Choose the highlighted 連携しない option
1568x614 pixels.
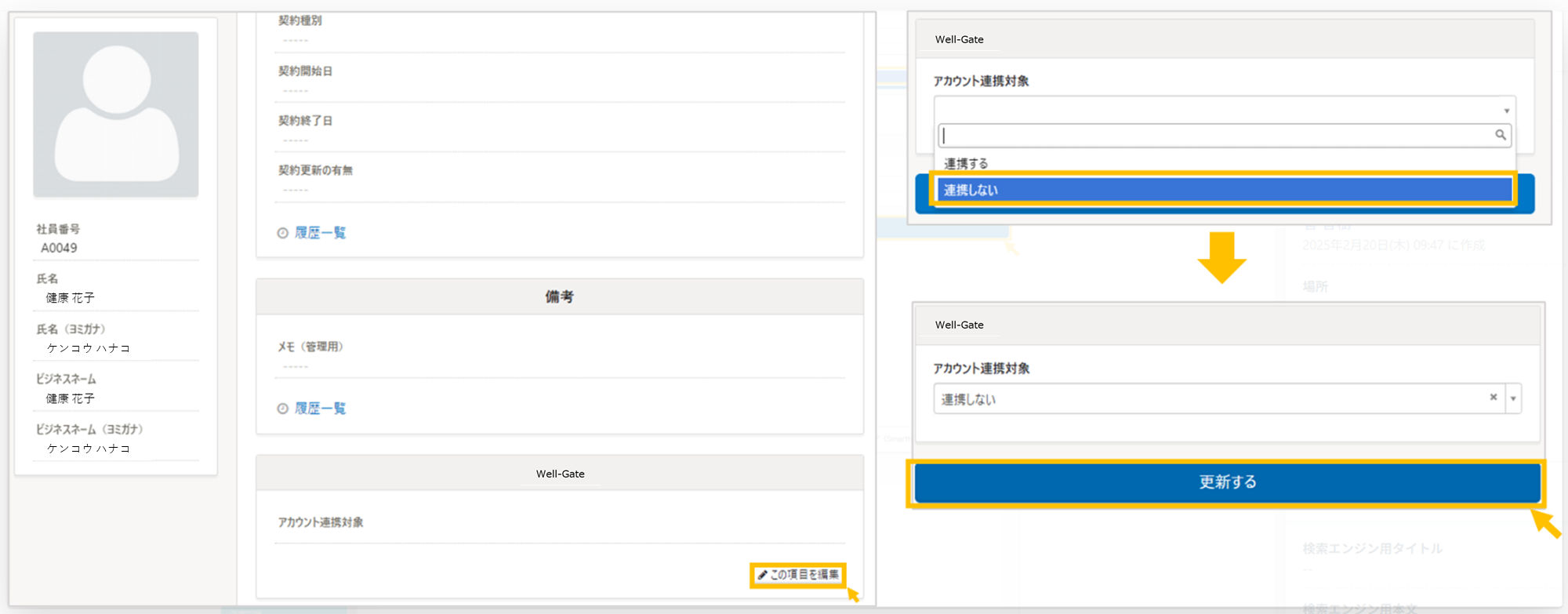click(1225, 190)
